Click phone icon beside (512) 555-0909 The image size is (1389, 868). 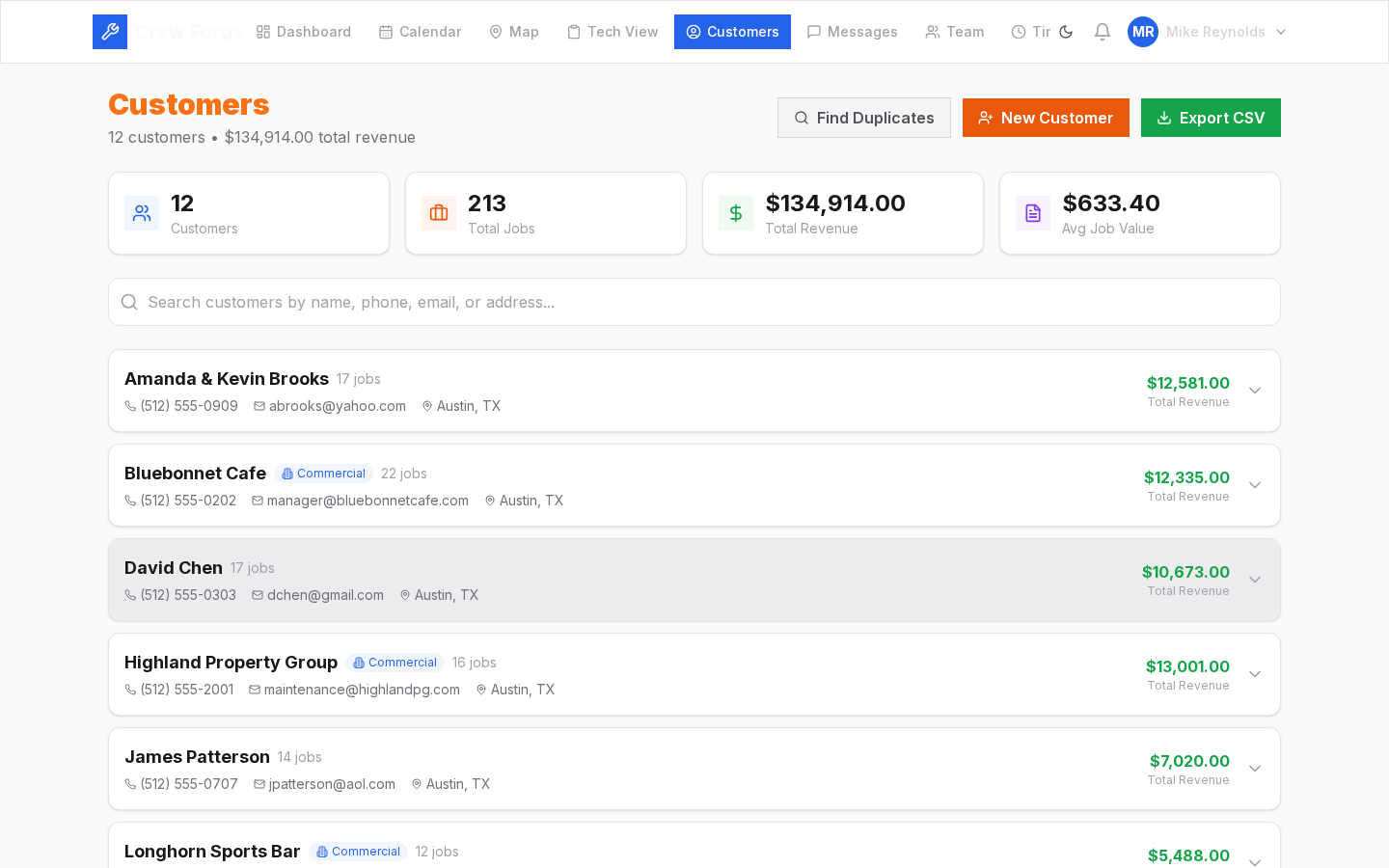click(x=130, y=406)
